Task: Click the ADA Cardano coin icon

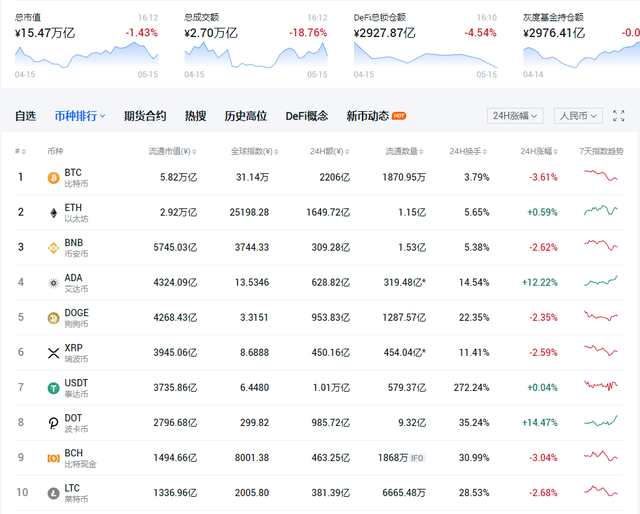Action: pyautogui.click(x=53, y=283)
